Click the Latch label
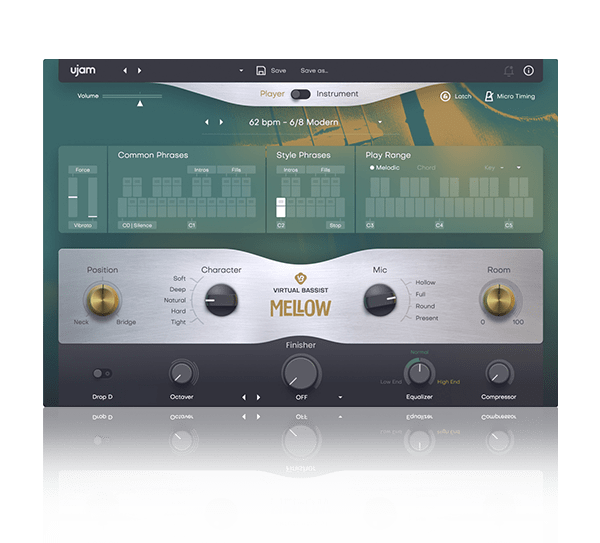 463,96
